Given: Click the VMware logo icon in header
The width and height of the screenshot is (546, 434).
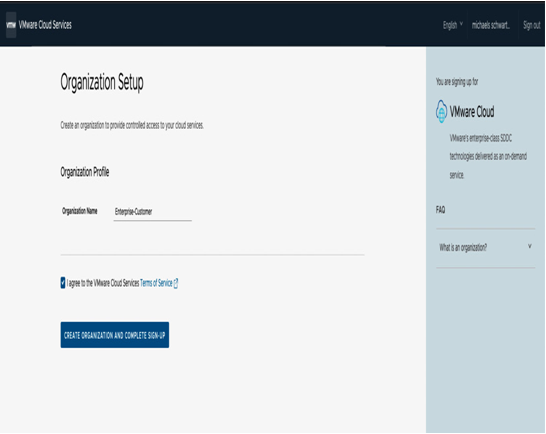Looking at the screenshot, I should (11, 25).
